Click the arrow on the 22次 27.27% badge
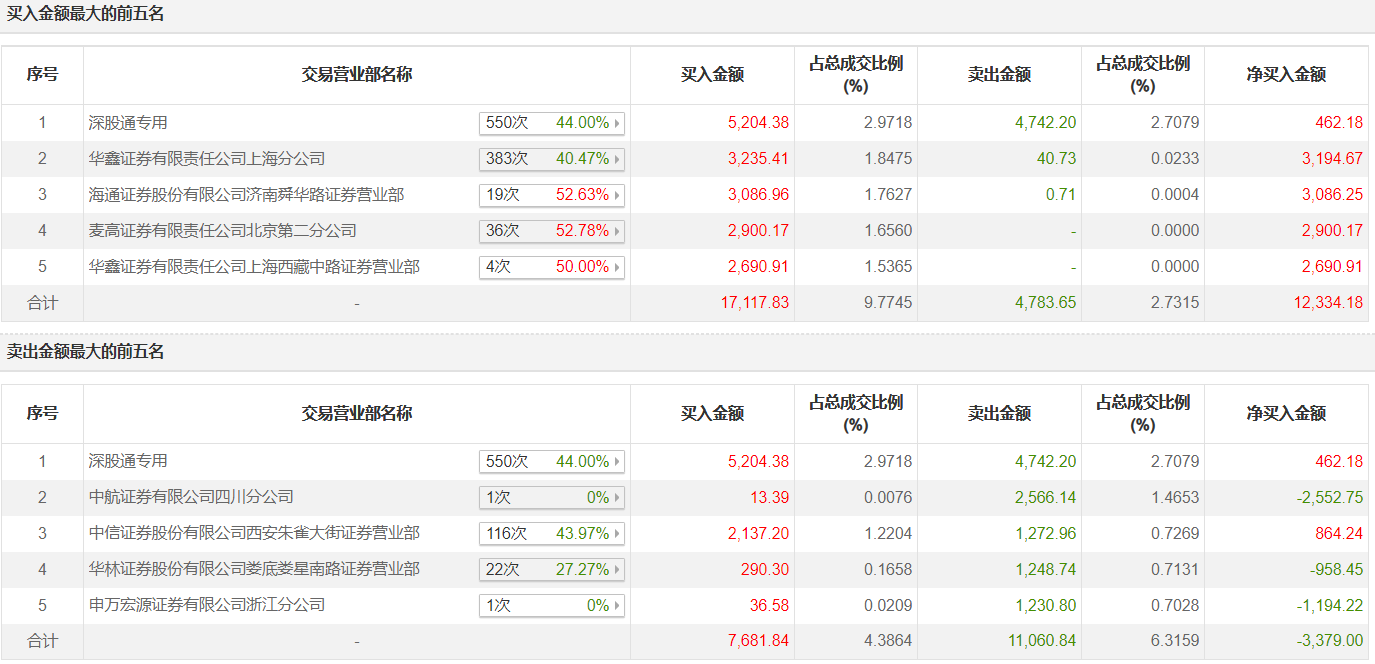The width and height of the screenshot is (1375, 664). (x=617, y=570)
